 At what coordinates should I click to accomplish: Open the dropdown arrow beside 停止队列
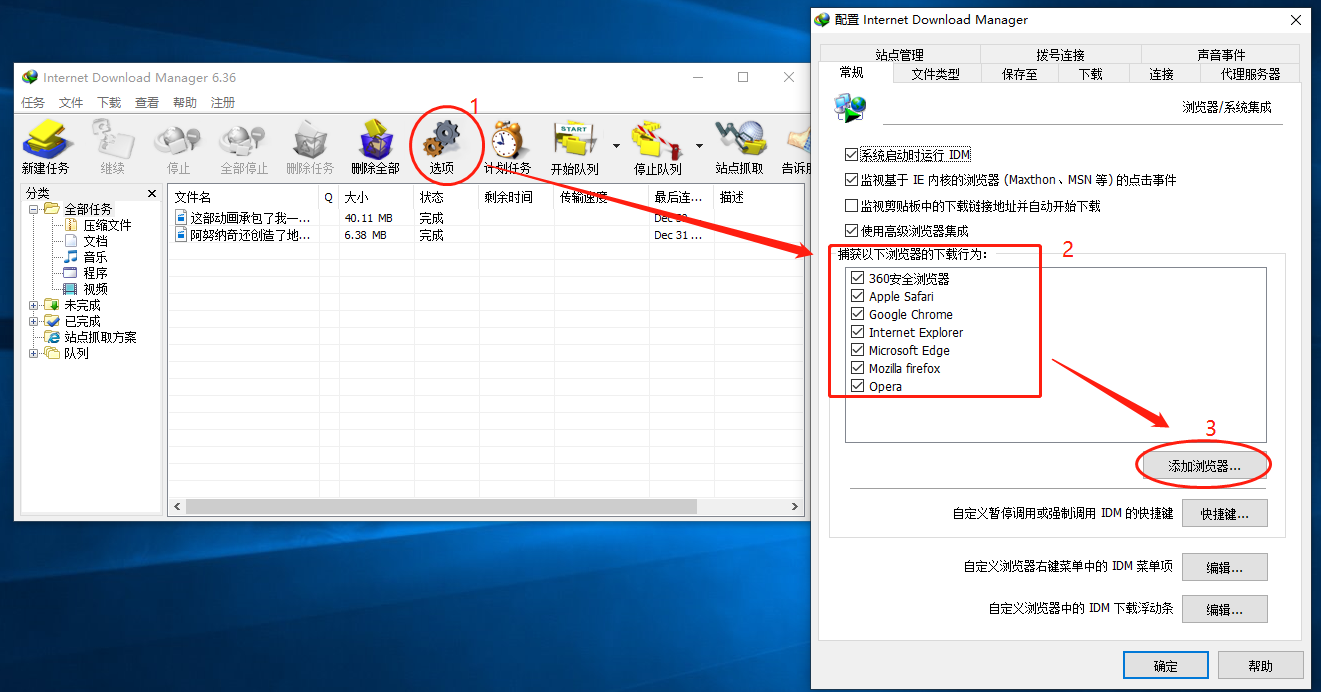pyautogui.click(x=699, y=146)
